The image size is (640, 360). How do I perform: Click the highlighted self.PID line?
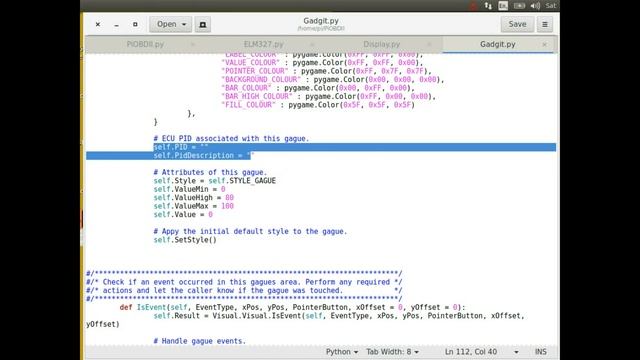pos(181,147)
